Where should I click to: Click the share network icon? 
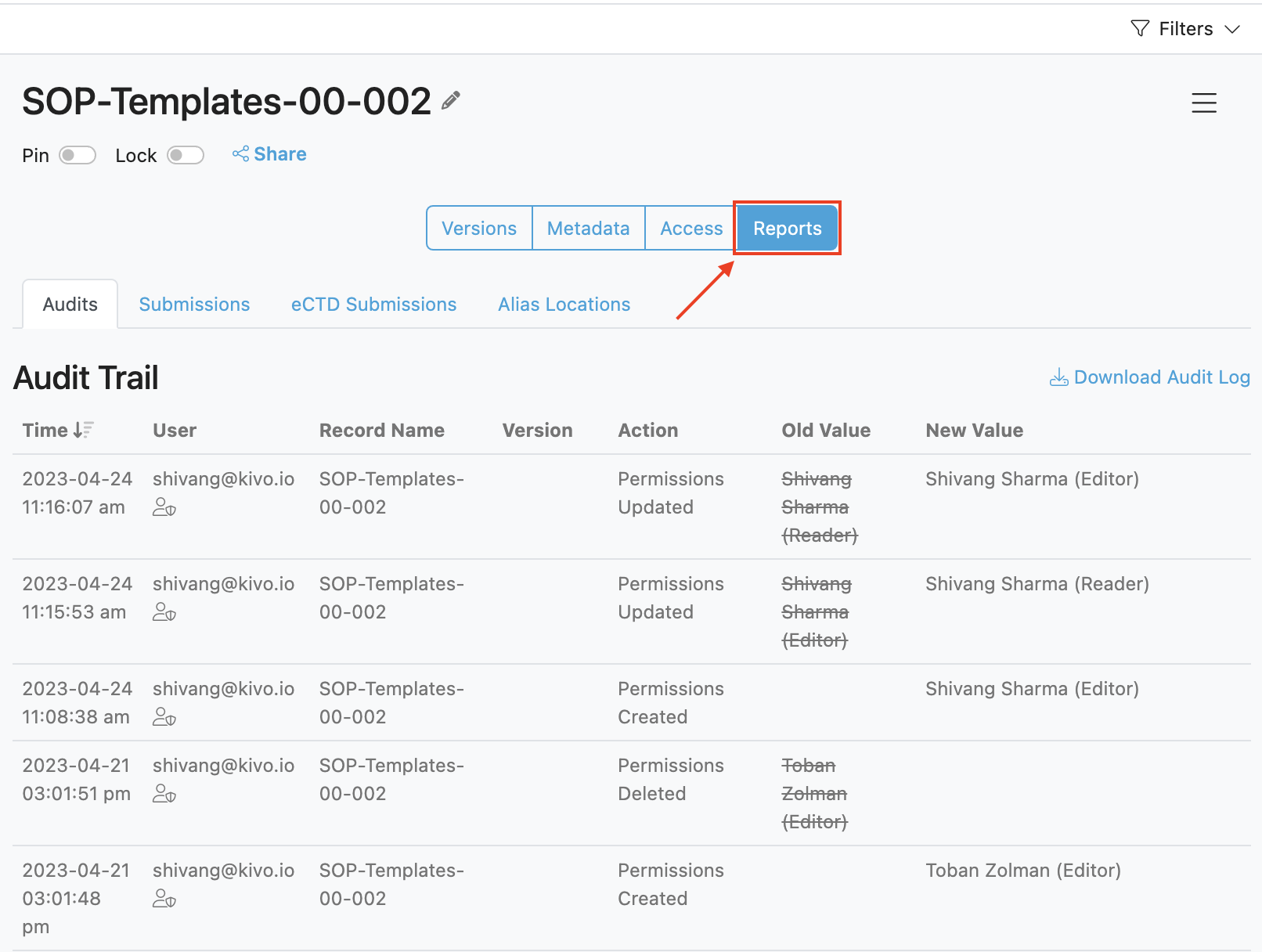240,153
